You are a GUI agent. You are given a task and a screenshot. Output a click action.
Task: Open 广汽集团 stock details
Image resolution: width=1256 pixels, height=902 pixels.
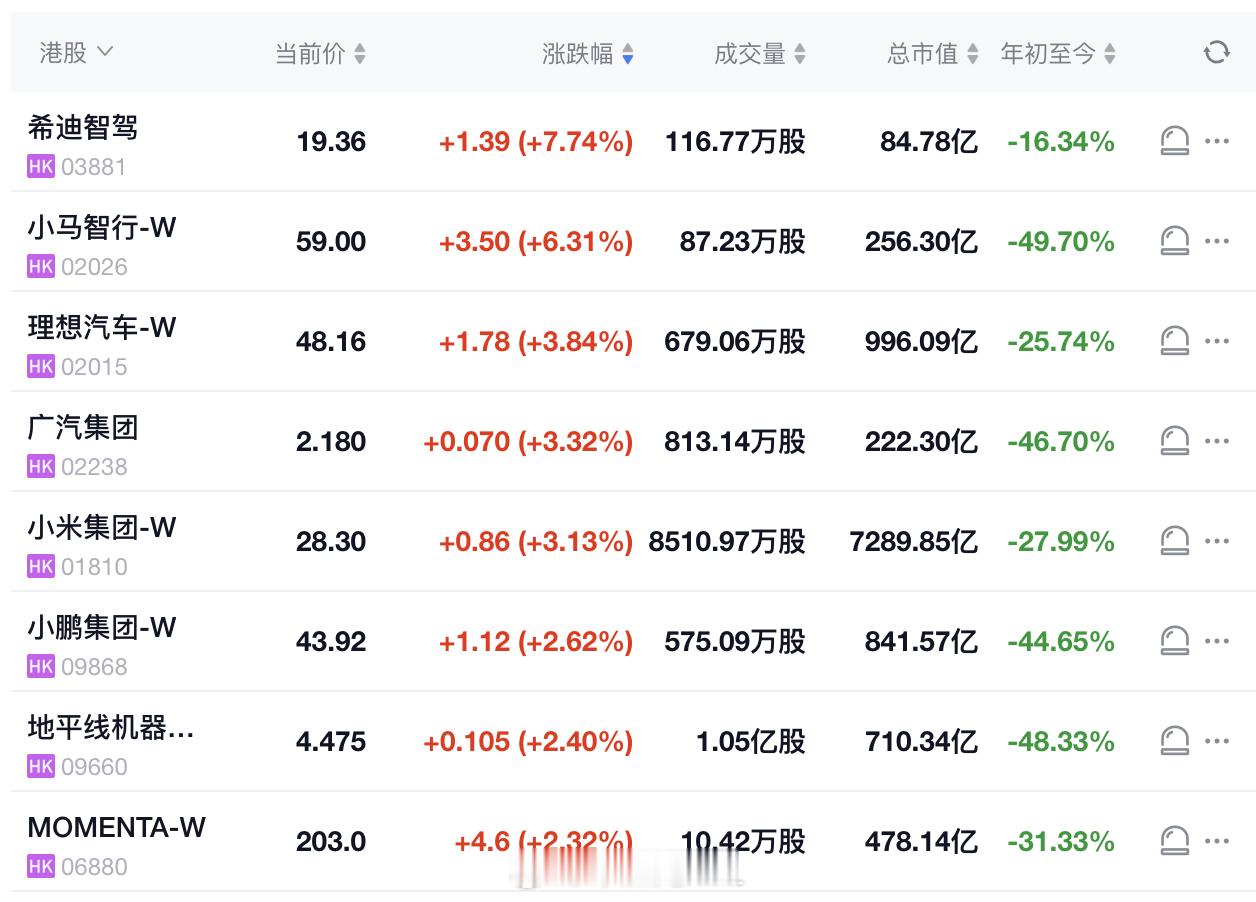point(83,427)
